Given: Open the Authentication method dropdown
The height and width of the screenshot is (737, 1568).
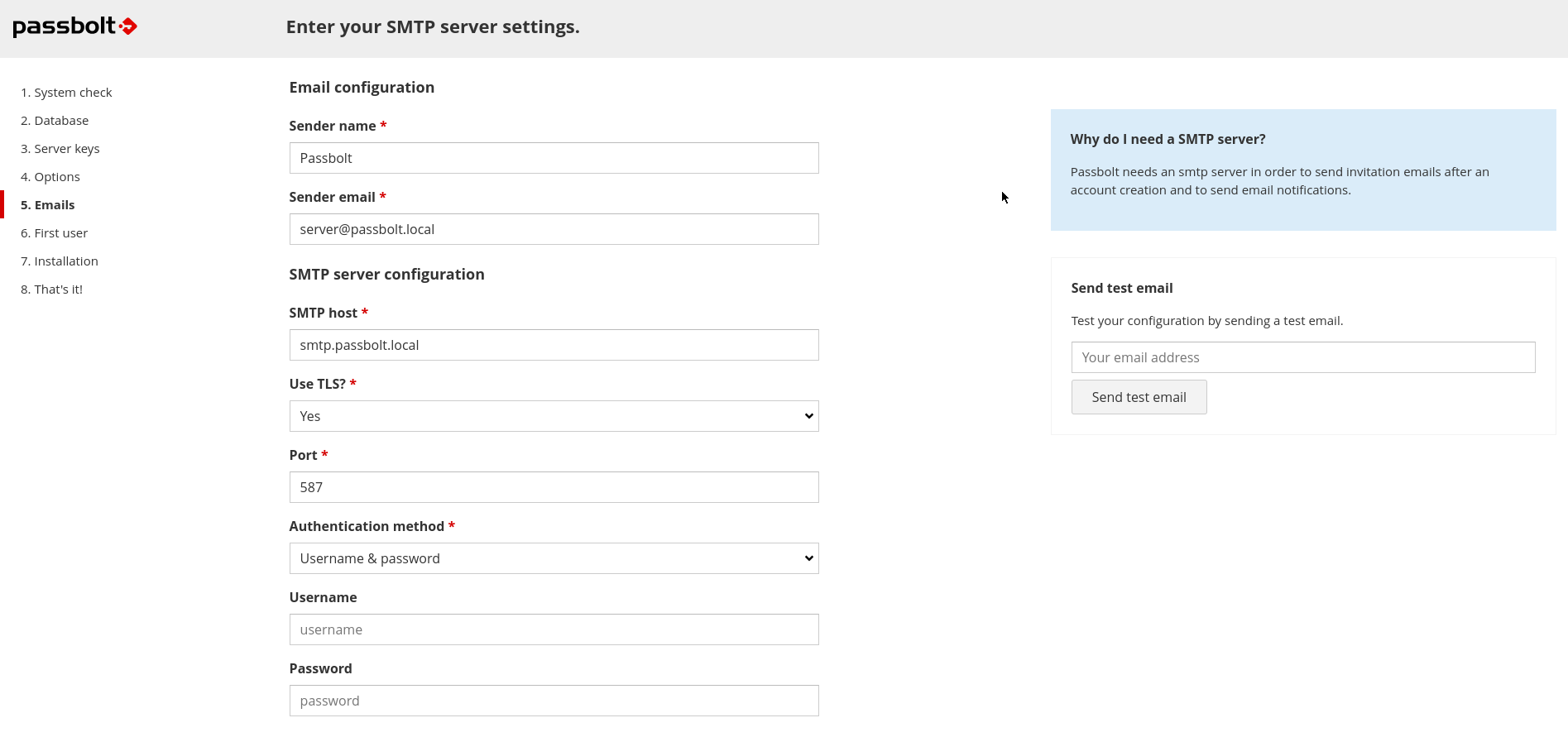Looking at the screenshot, I should 554,558.
